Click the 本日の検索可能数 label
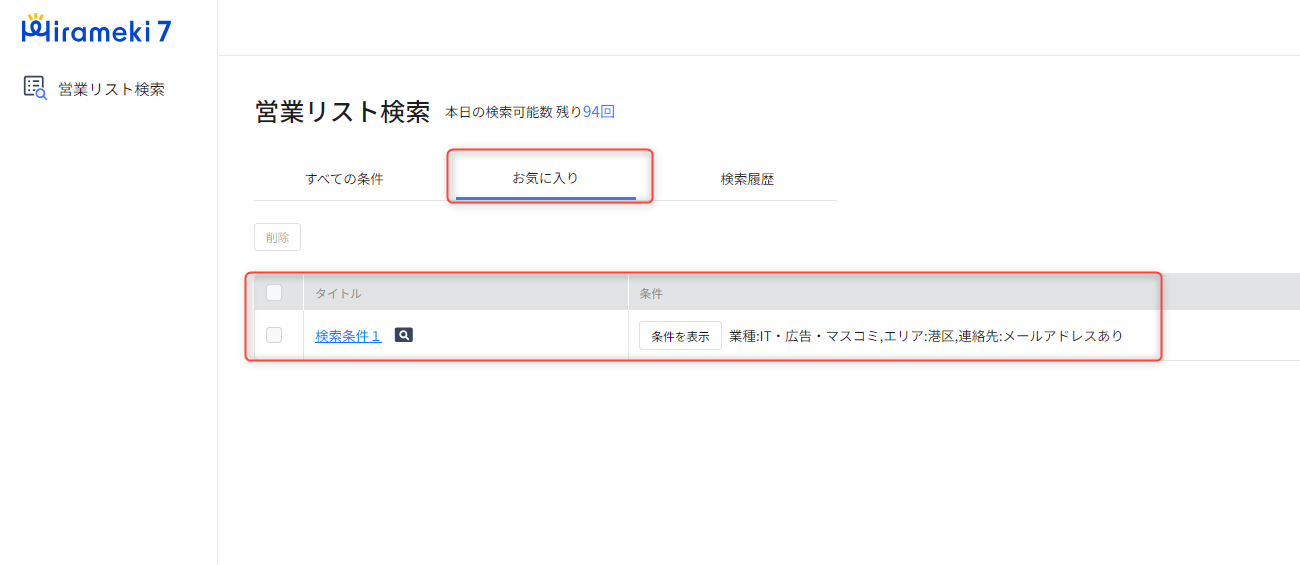 [x=499, y=112]
